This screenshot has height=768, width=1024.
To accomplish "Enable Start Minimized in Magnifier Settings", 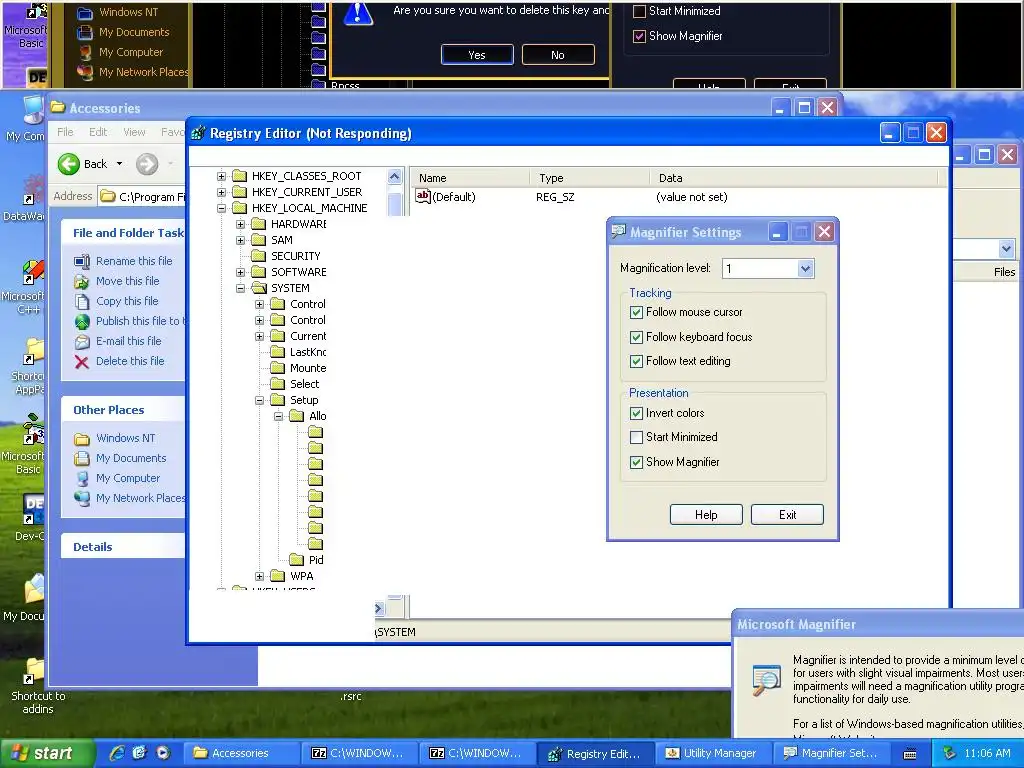I will pos(636,437).
